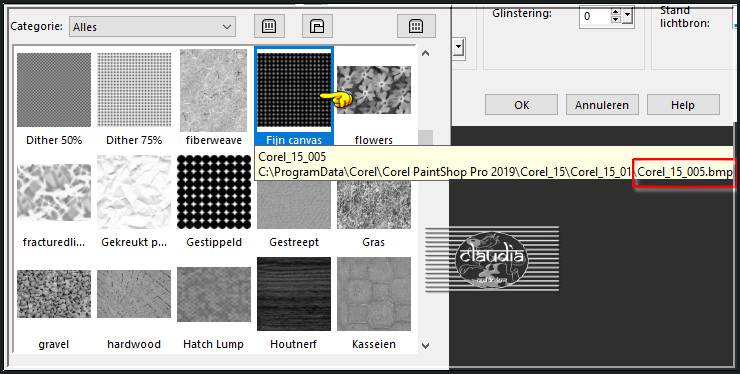Open the Categorie dropdown set to Alles
This screenshot has width=740, height=374.
click(152, 26)
